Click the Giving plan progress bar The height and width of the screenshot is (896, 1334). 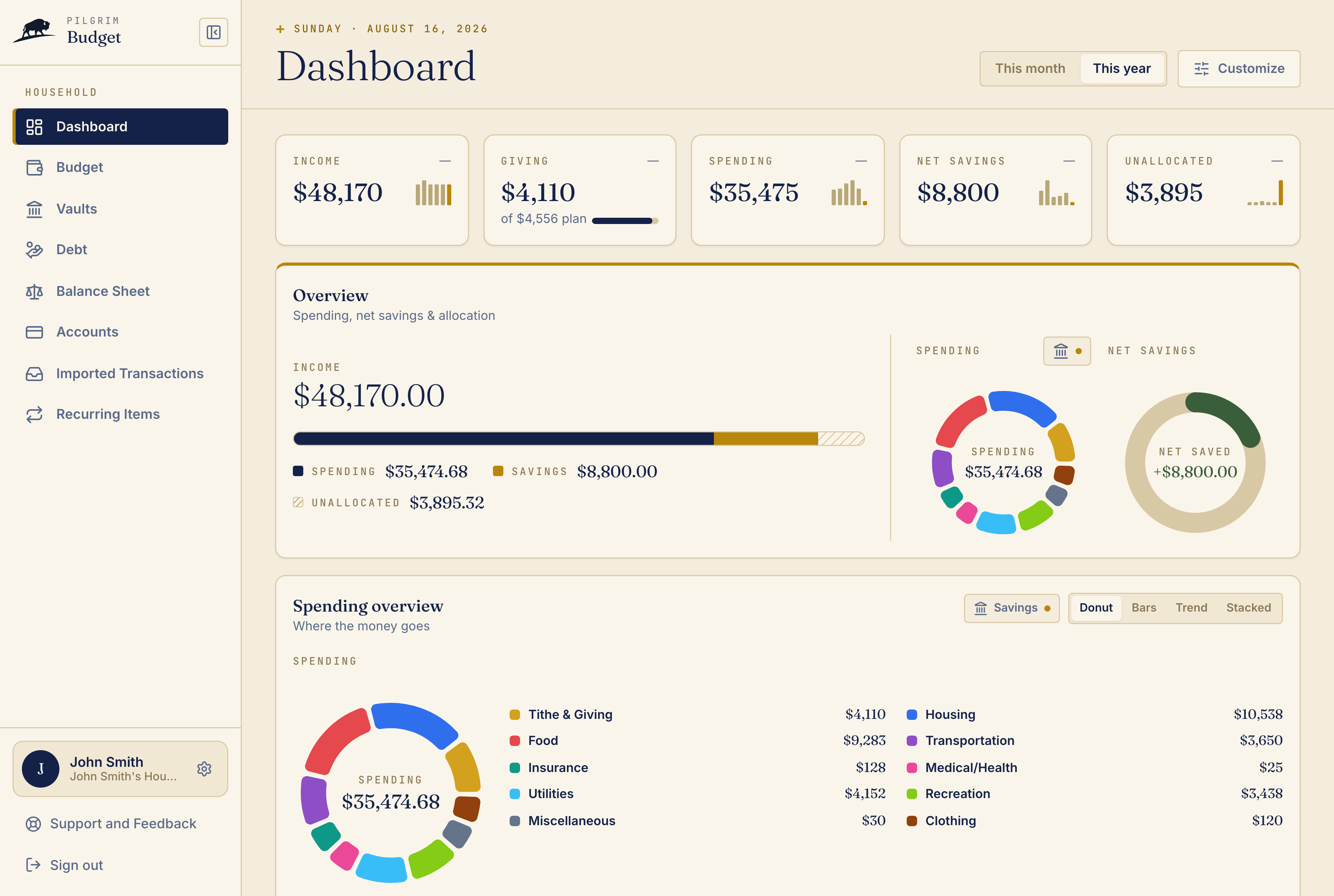(x=625, y=221)
